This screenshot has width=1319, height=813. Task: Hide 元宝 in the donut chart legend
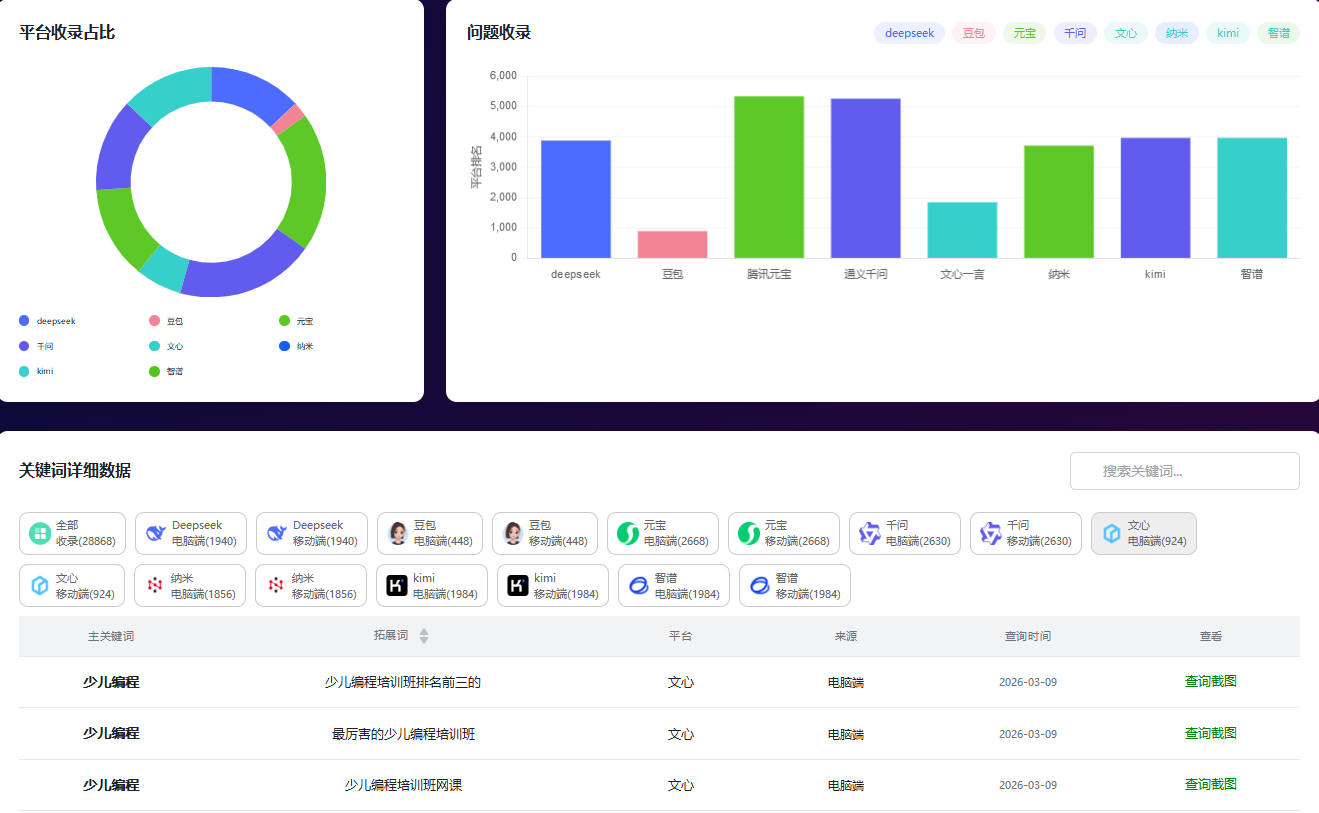296,321
